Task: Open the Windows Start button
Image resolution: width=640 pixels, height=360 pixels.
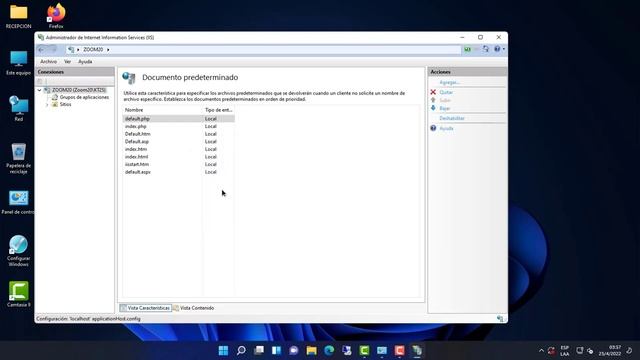Action: click(223, 350)
